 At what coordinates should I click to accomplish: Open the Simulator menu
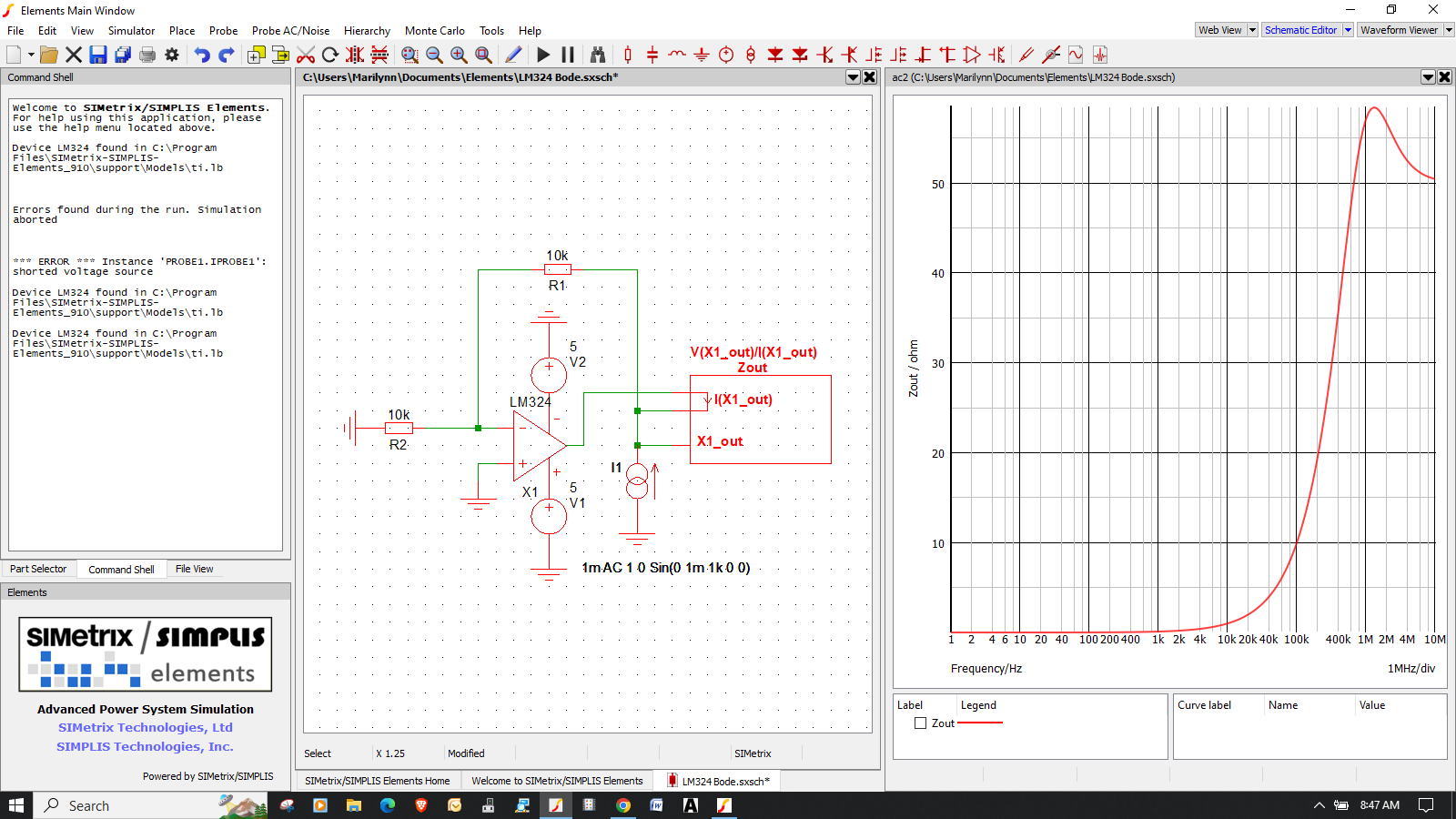(131, 30)
